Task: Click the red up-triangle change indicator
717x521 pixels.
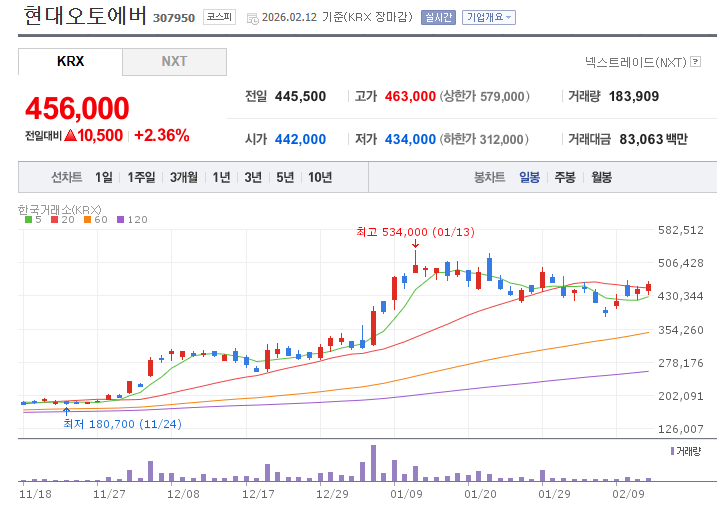Action: tap(70, 135)
